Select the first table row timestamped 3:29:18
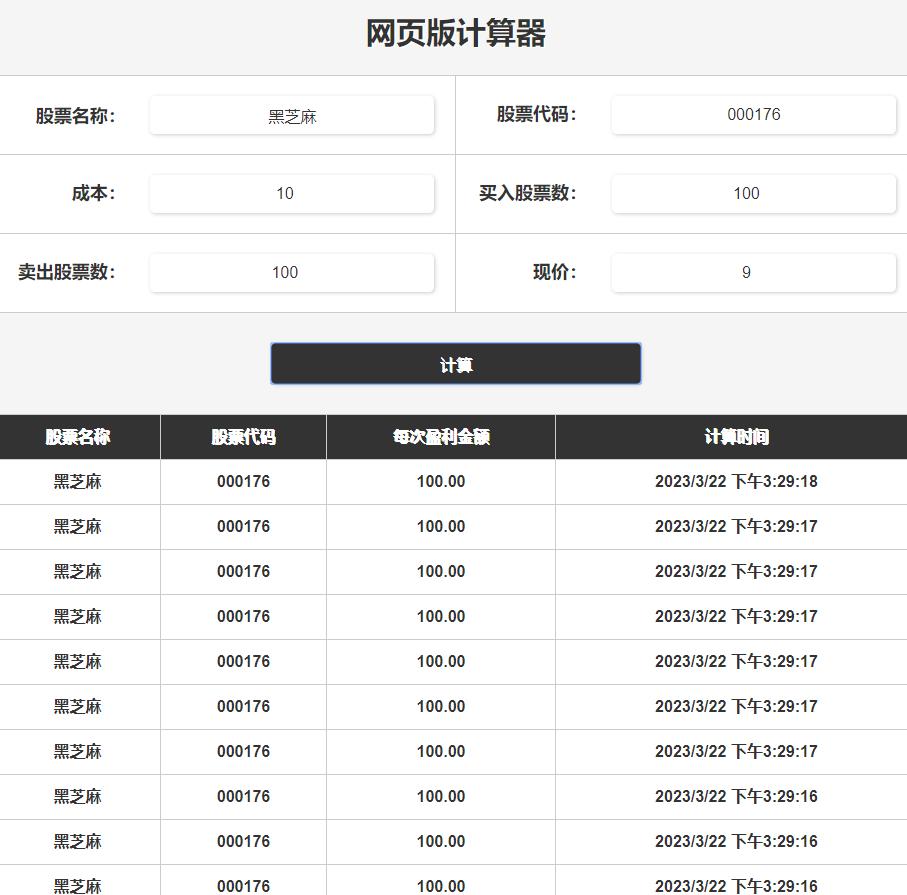 click(453, 481)
